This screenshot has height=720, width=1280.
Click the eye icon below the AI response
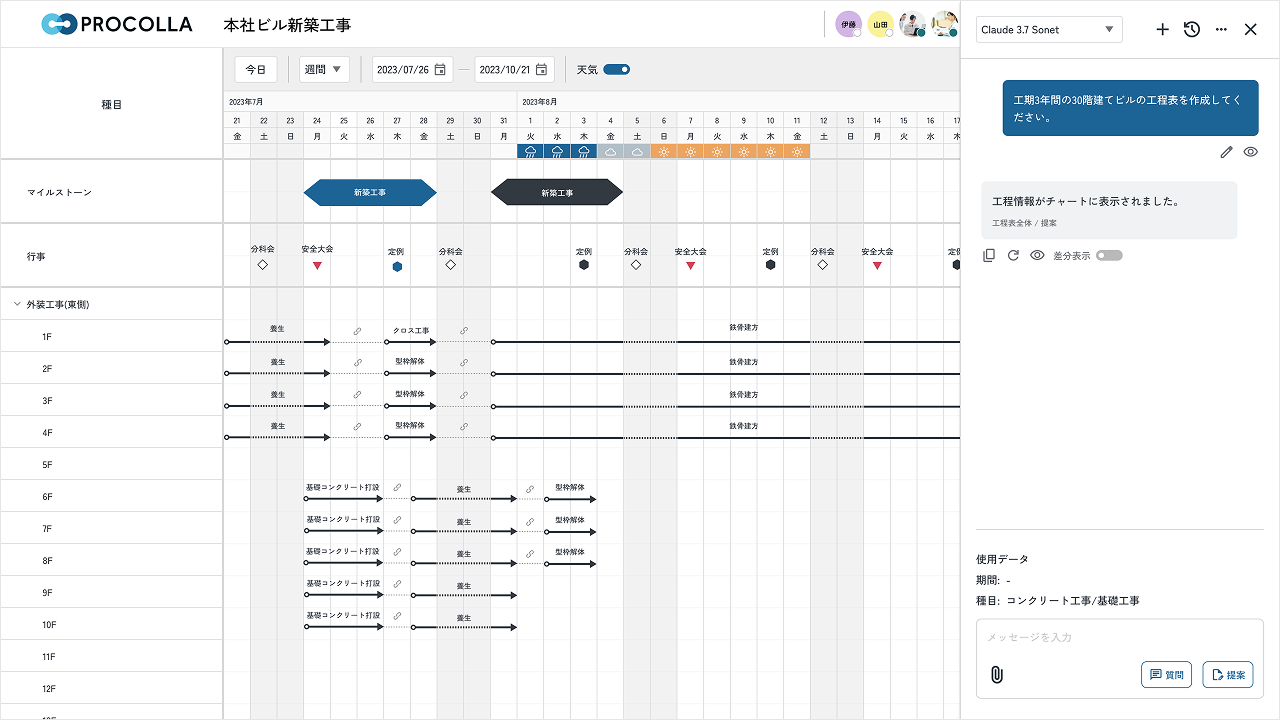[x=1038, y=255]
